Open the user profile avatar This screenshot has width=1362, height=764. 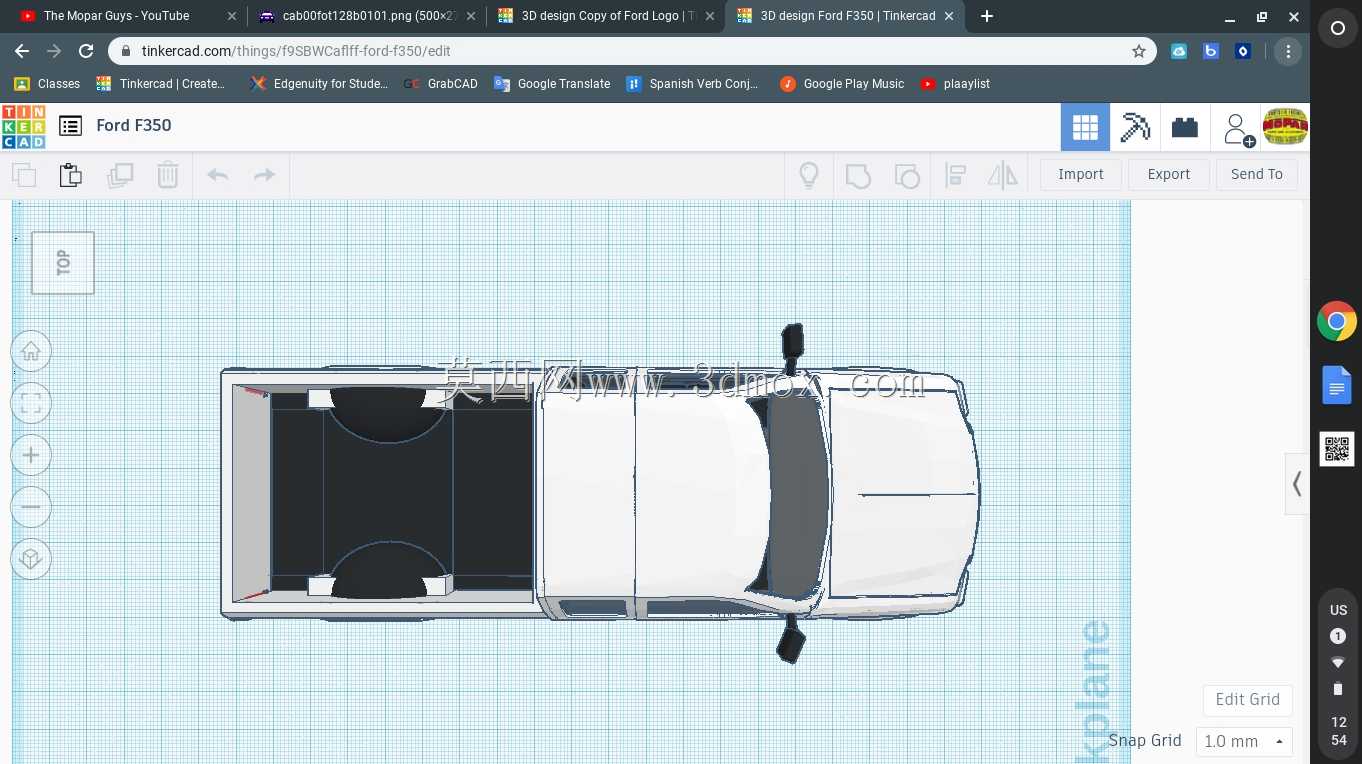pyautogui.click(x=1285, y=127)
